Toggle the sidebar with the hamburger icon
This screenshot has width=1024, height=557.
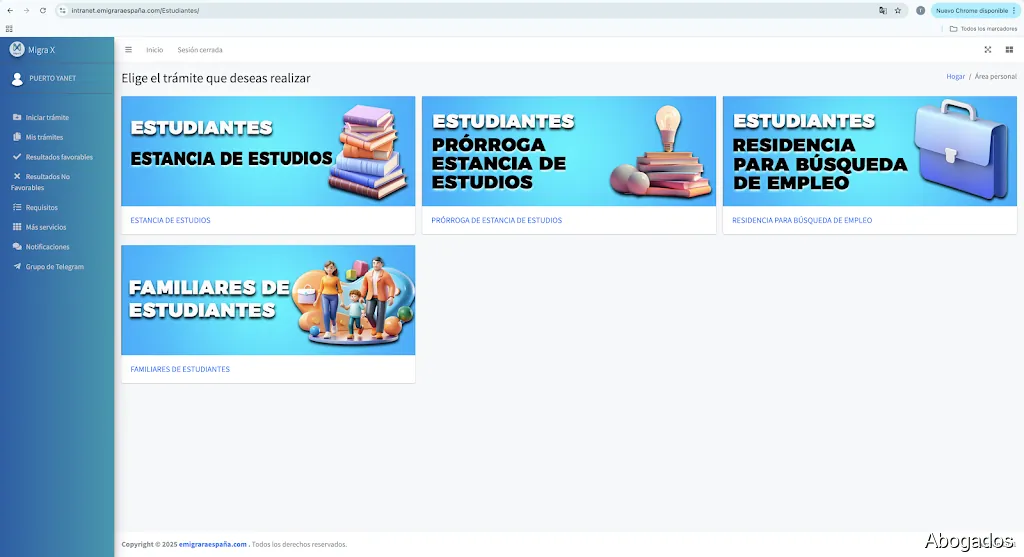coord(129,50)
